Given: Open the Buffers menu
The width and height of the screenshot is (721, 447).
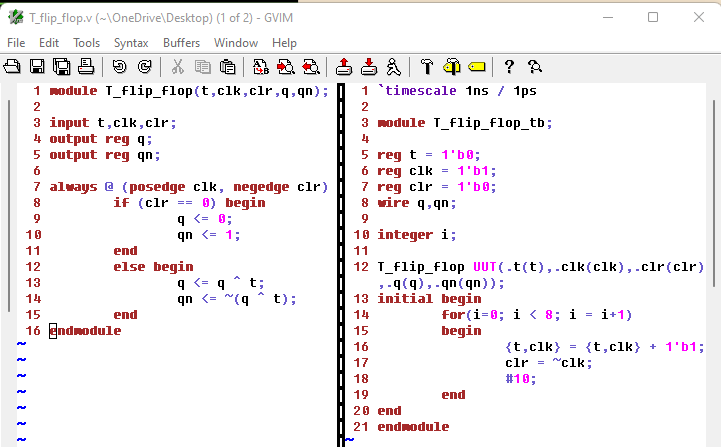Looking at the screenshot, I should [181, 43].
